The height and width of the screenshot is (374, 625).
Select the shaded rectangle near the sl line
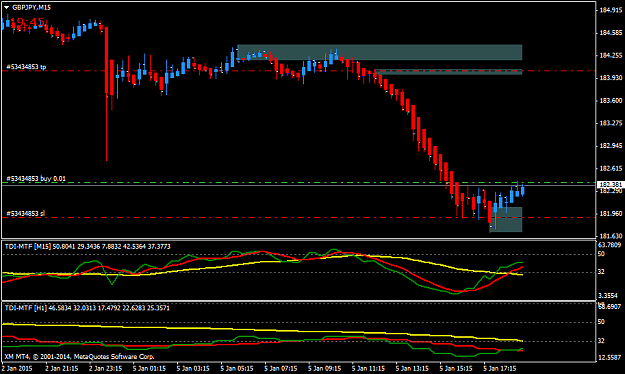pyautogui.click(x=506, y=219)
